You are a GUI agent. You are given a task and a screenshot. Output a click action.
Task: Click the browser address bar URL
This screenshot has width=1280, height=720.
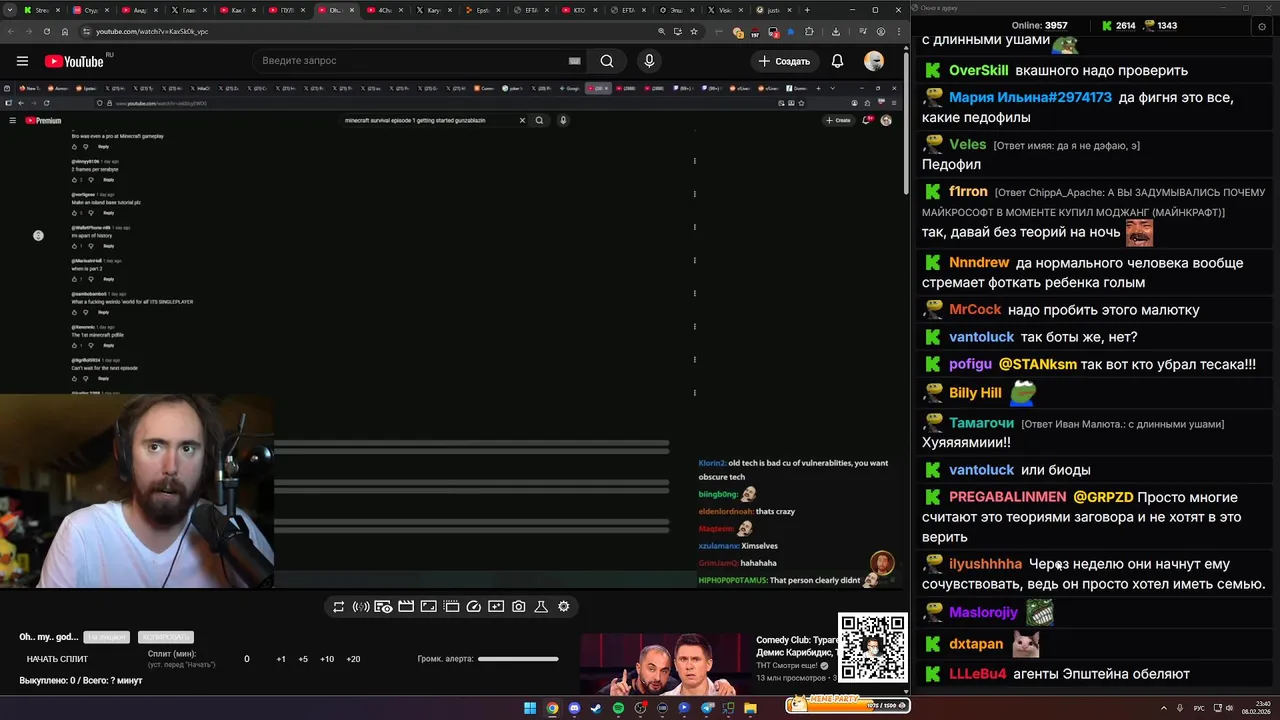coord(152,31)
